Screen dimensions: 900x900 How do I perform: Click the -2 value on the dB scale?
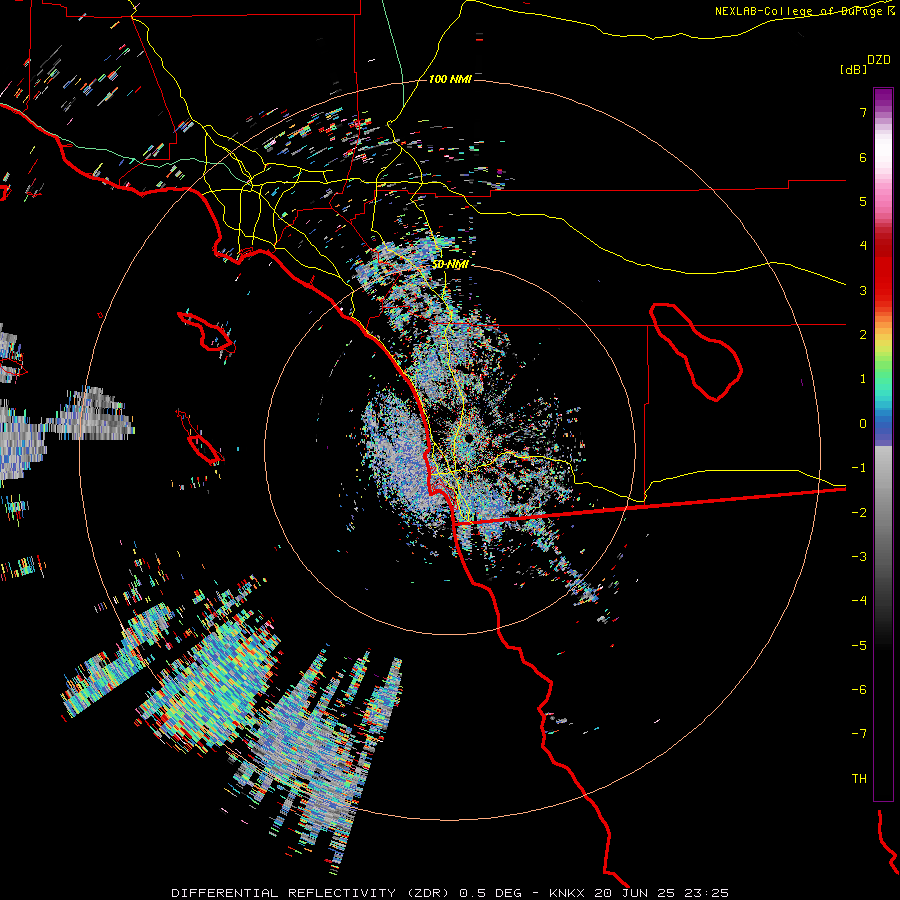point(859,513)
